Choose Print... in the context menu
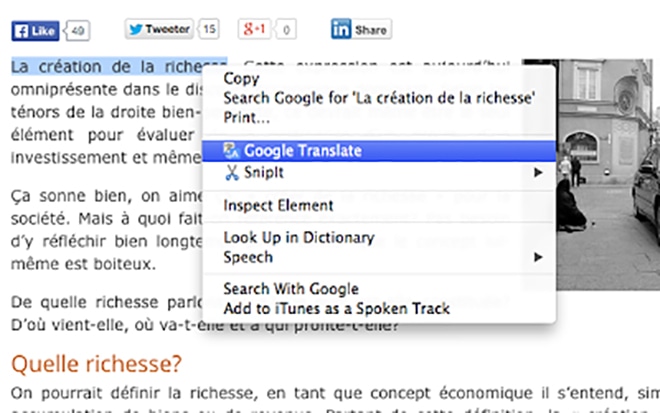The image size is (660, 413). click(x=246, y=118)
